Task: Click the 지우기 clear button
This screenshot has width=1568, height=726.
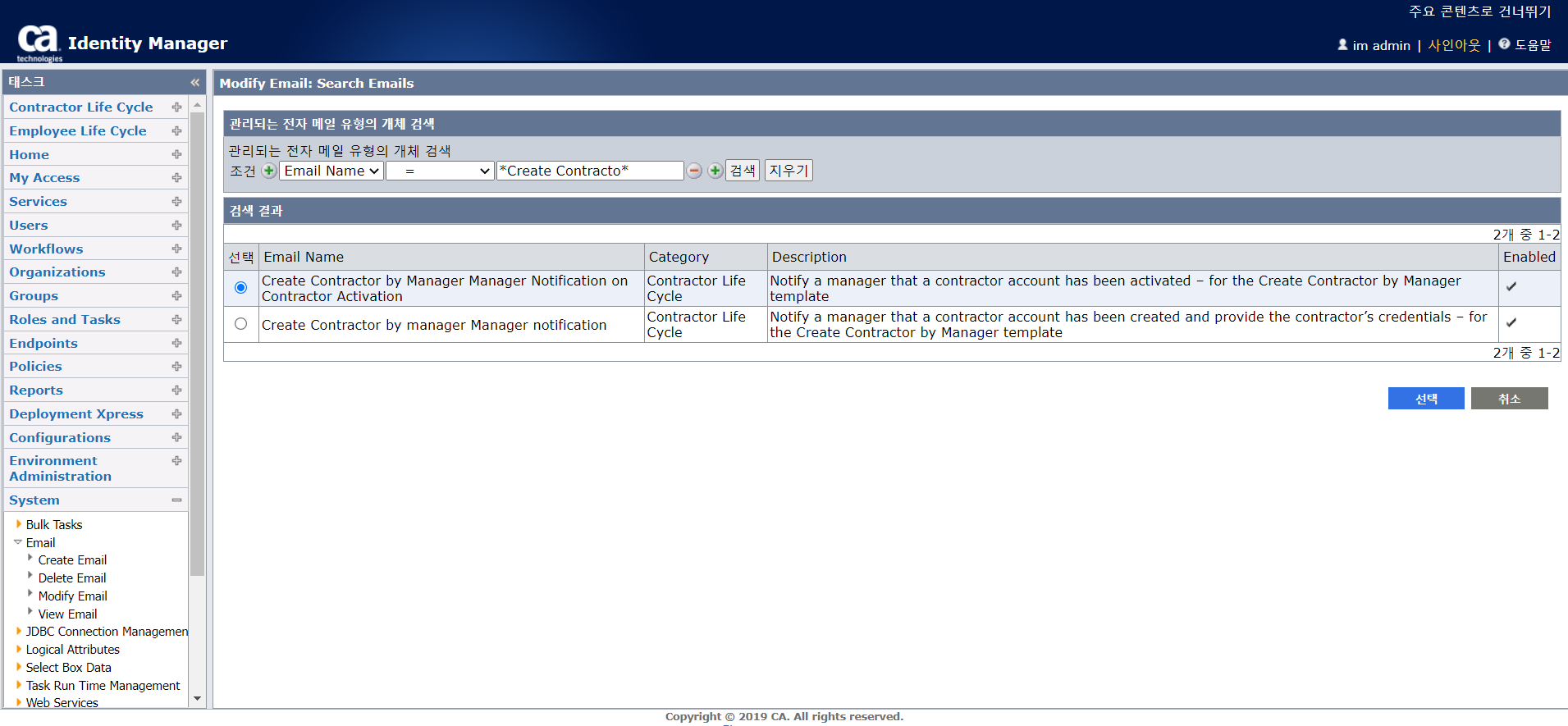Action: (789, 171)
